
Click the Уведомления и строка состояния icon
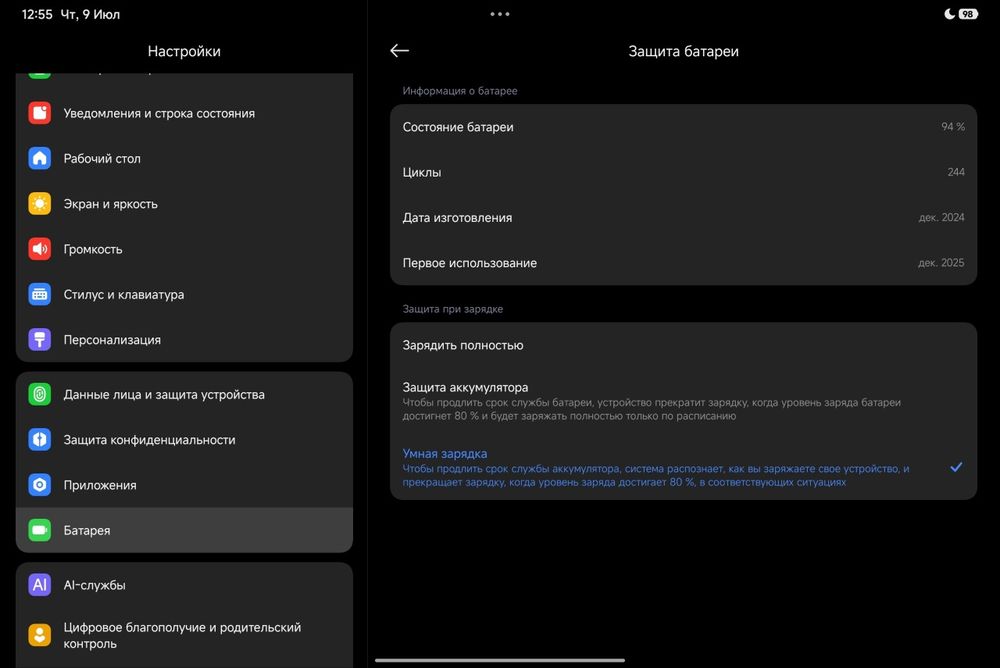pyautogui.click(x=40, y=113)
